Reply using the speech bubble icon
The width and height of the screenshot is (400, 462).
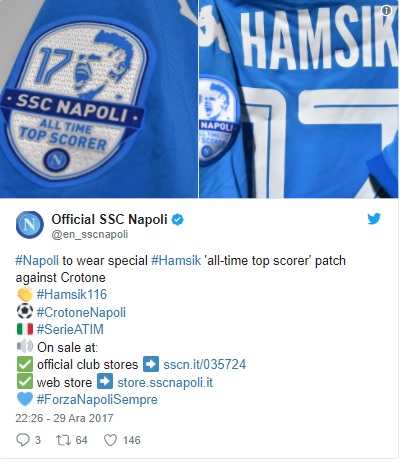point(23,440)
